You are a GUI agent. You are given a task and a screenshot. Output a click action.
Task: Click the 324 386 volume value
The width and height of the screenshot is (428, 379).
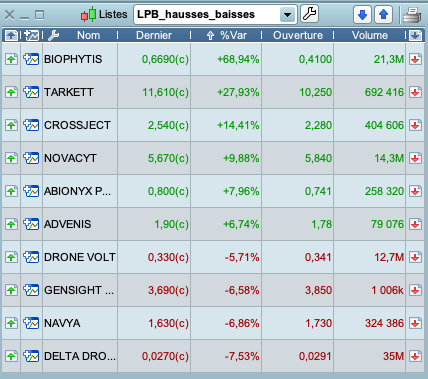pyautogui.click(x=384, y=323)
